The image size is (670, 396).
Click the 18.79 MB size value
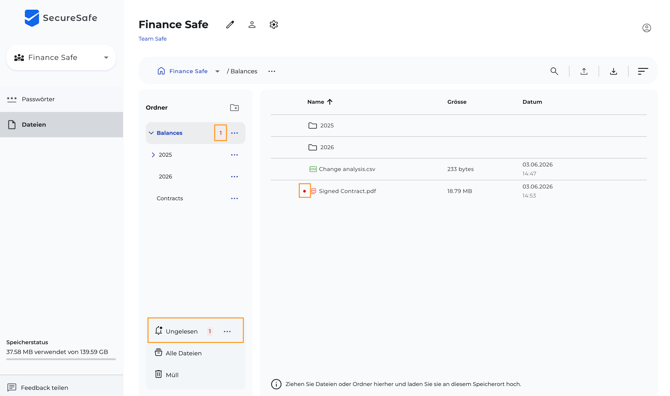click(x=459, y=191)
